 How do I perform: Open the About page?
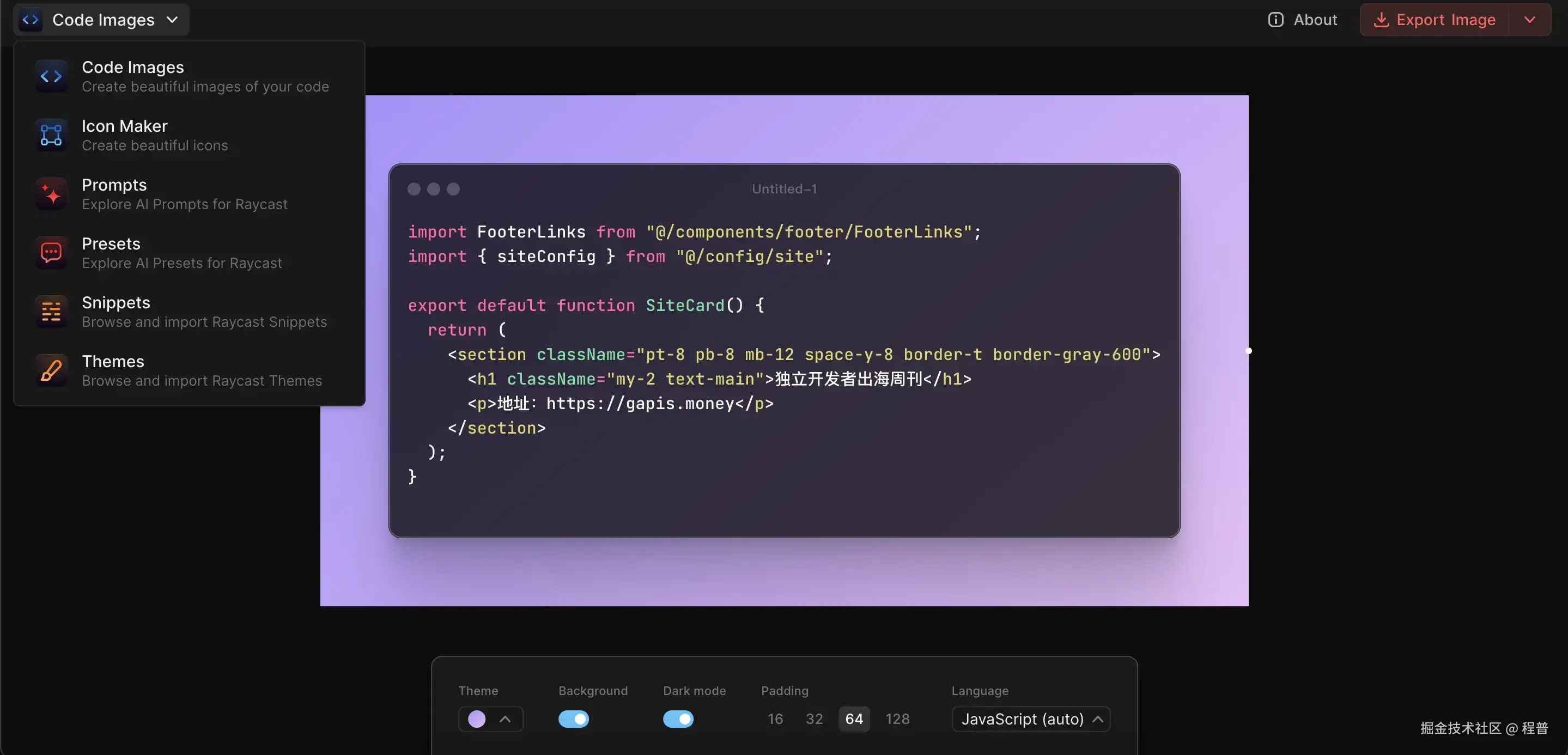(x=1315, y=19)
